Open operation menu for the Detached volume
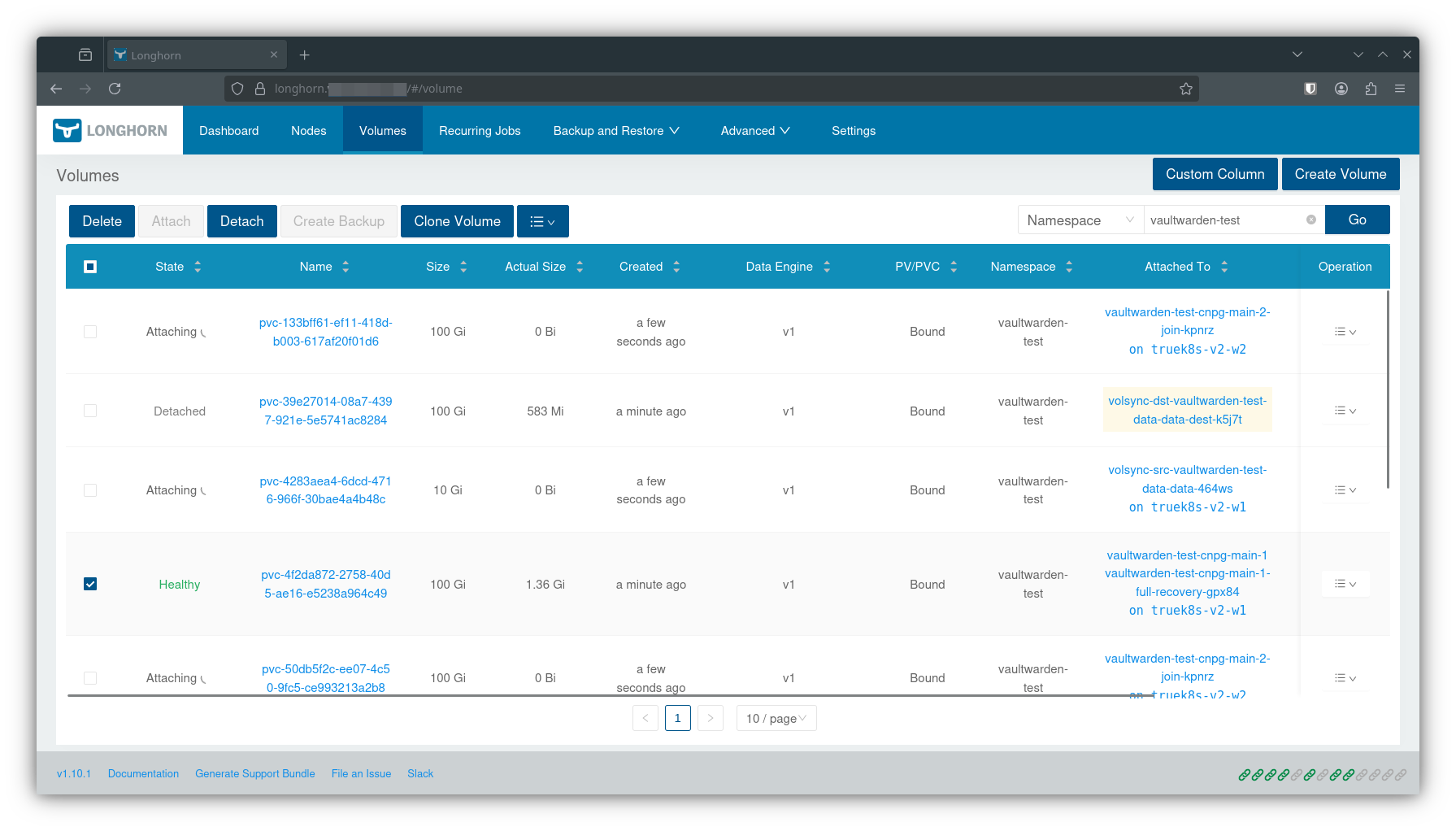This screenshot has width=1456, height=831. tap(1345, 411)
